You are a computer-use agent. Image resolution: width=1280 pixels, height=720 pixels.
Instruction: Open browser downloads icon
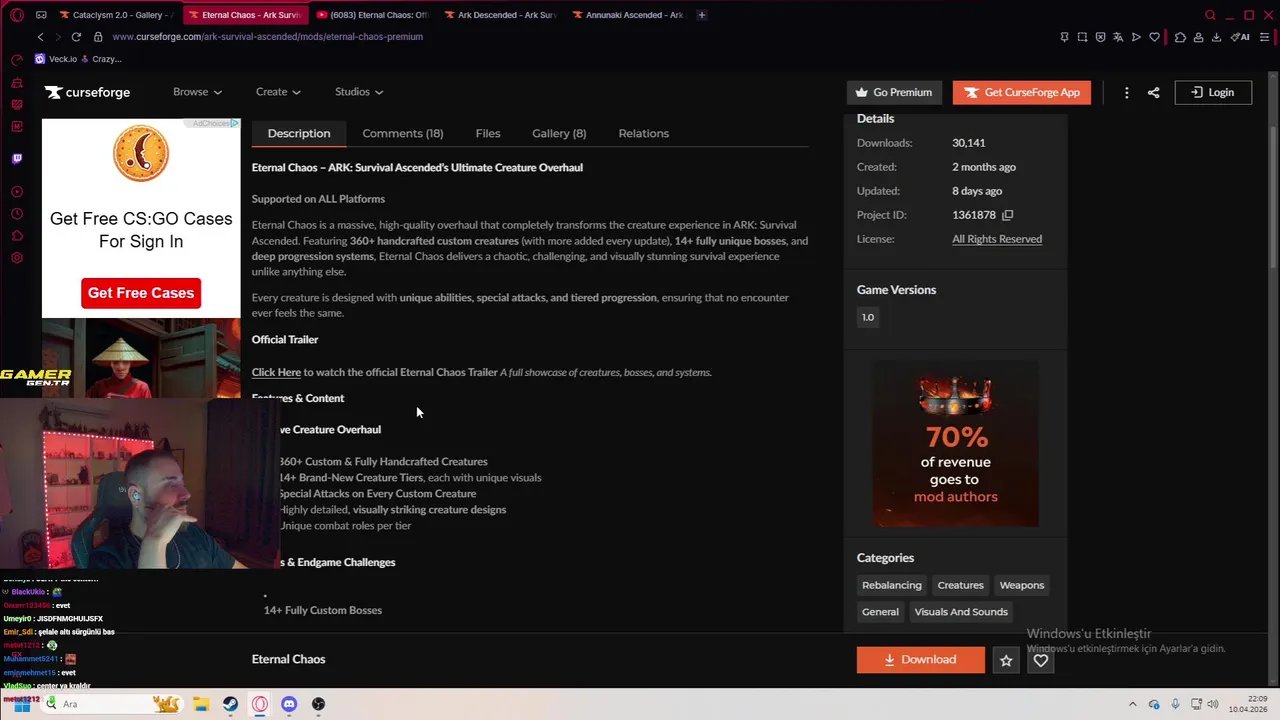click(1216, 37)
